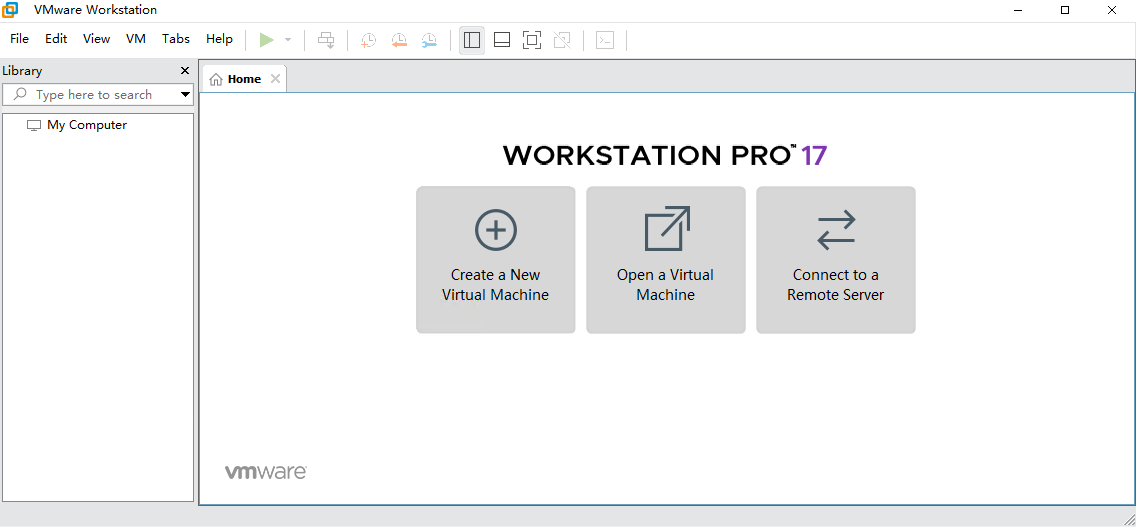Click Open a Virtual Machine

tap(666, 260)
